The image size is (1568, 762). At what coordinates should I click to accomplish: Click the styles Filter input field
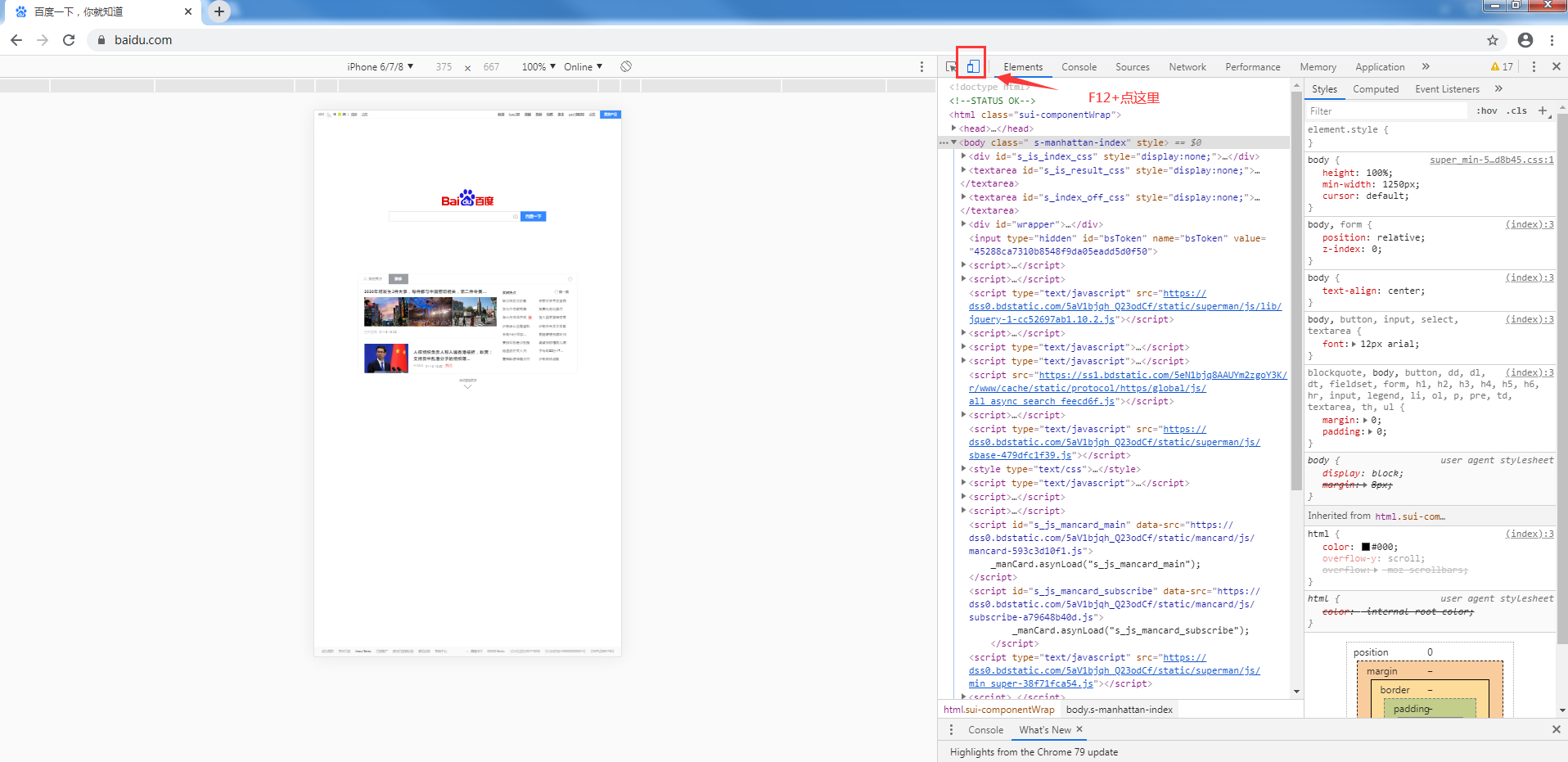point(1386,110)
